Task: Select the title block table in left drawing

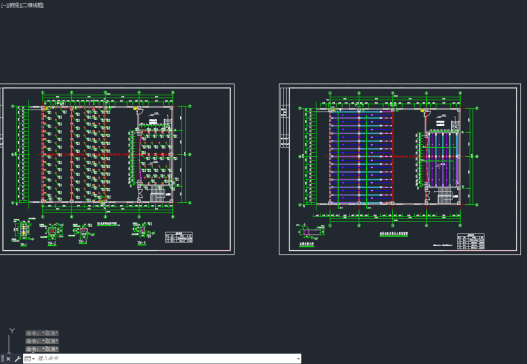Action: click(x=179, y=237)
